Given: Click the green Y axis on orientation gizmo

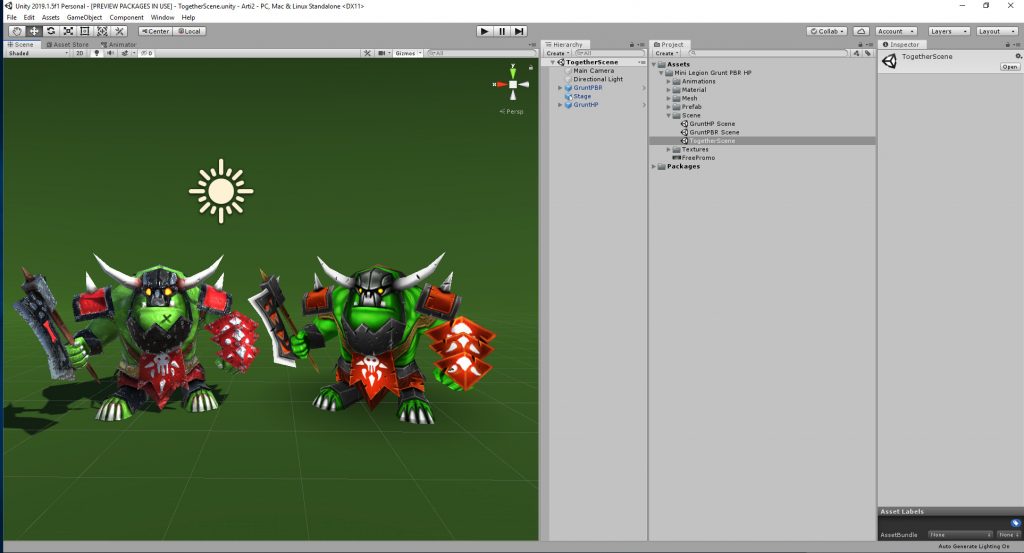Looking at the screenshot, I should tap(513, 71).
